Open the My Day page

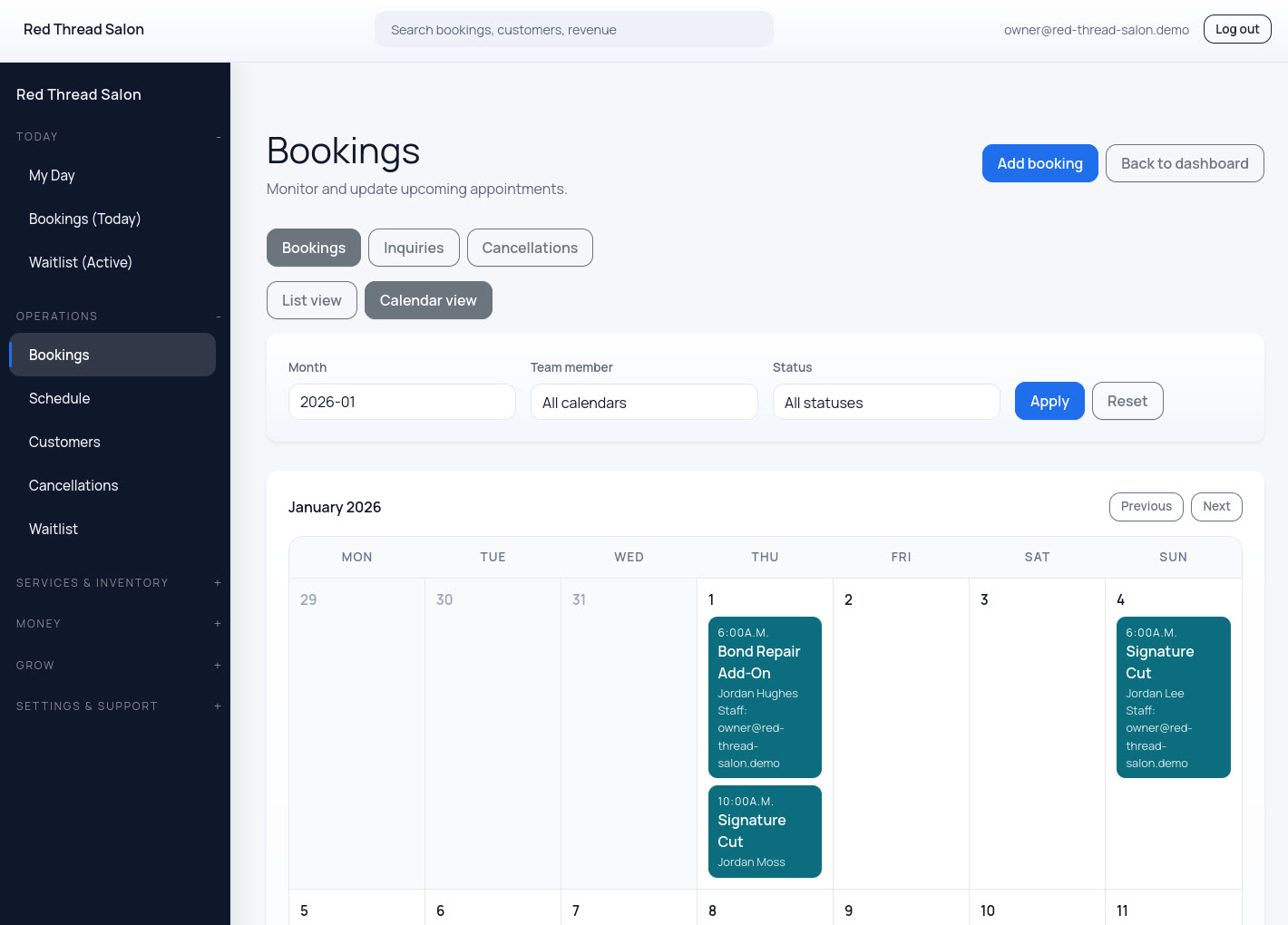coord(51,175)
